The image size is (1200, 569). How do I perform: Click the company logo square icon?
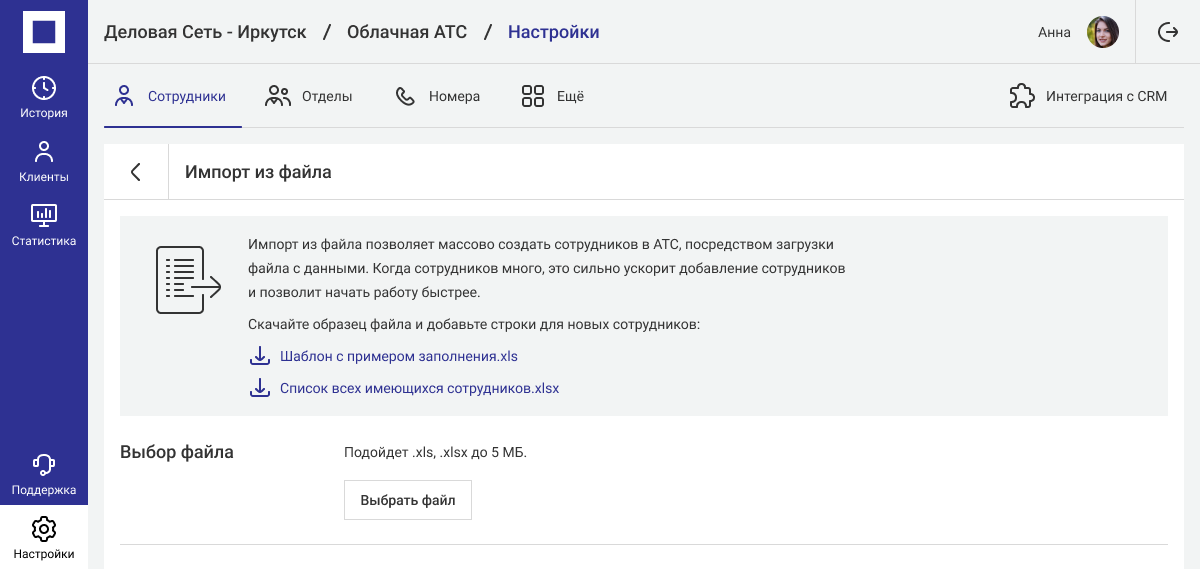44,32
